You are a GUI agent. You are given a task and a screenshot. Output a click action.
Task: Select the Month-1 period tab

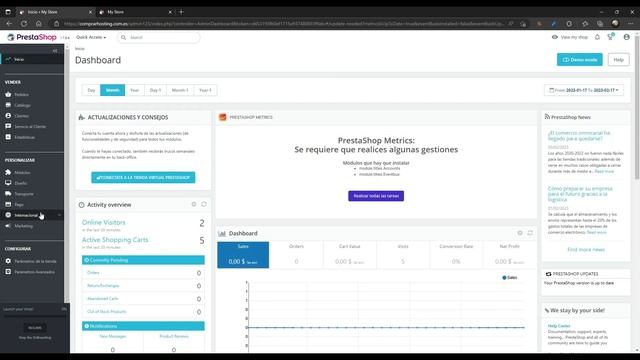point(180,90)
